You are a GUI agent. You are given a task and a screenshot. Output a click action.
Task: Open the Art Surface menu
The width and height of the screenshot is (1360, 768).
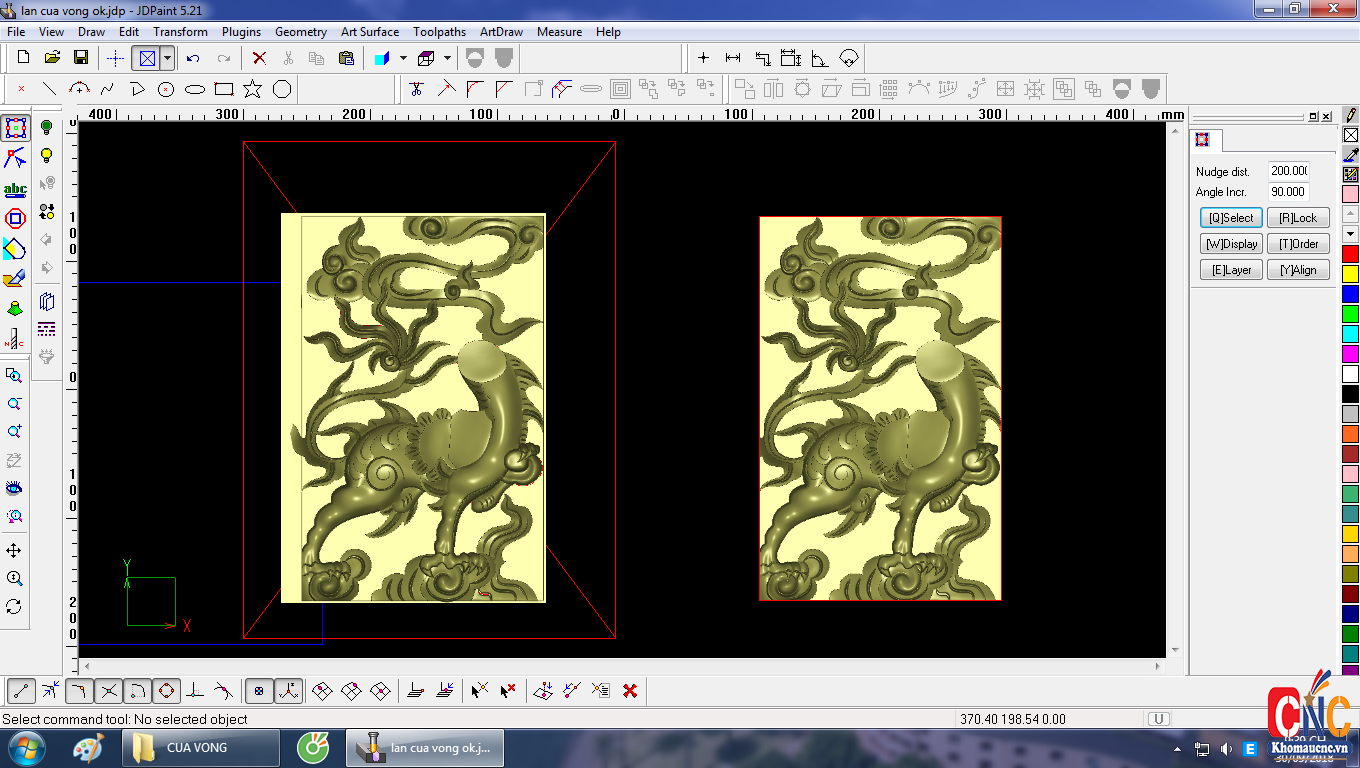[x=369, y=32]
